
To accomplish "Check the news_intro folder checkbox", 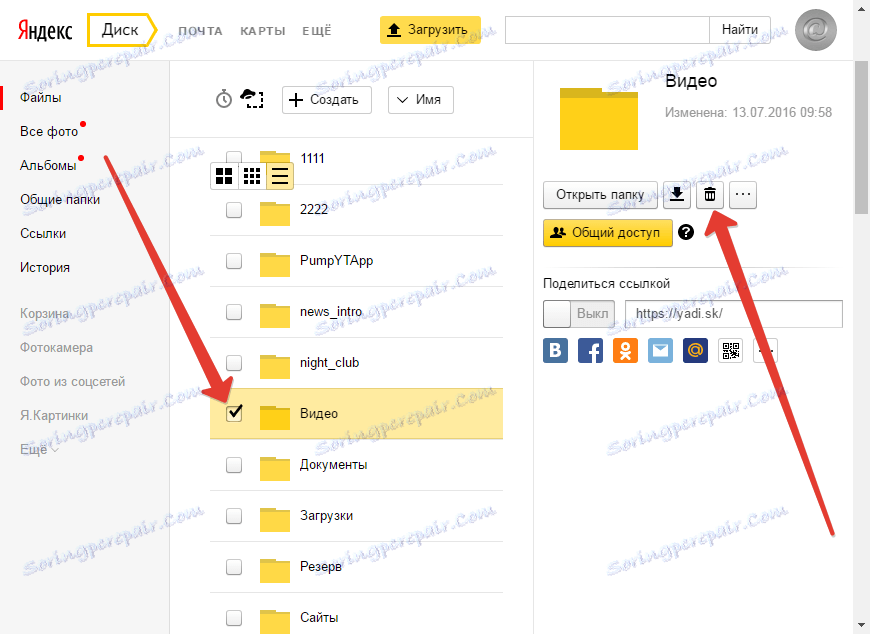I will click(234, 312).
